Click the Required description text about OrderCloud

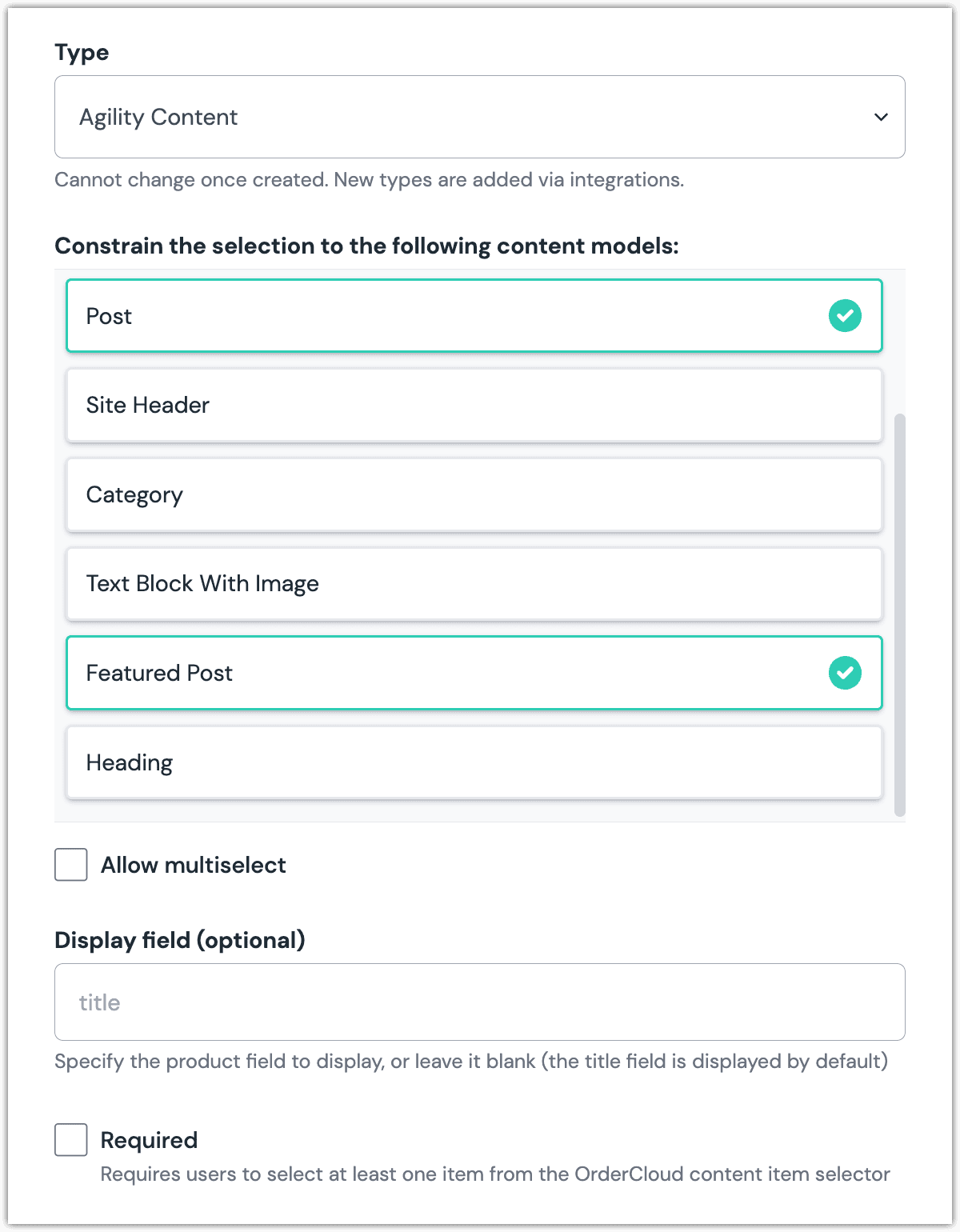click(x=495, y=1174)
